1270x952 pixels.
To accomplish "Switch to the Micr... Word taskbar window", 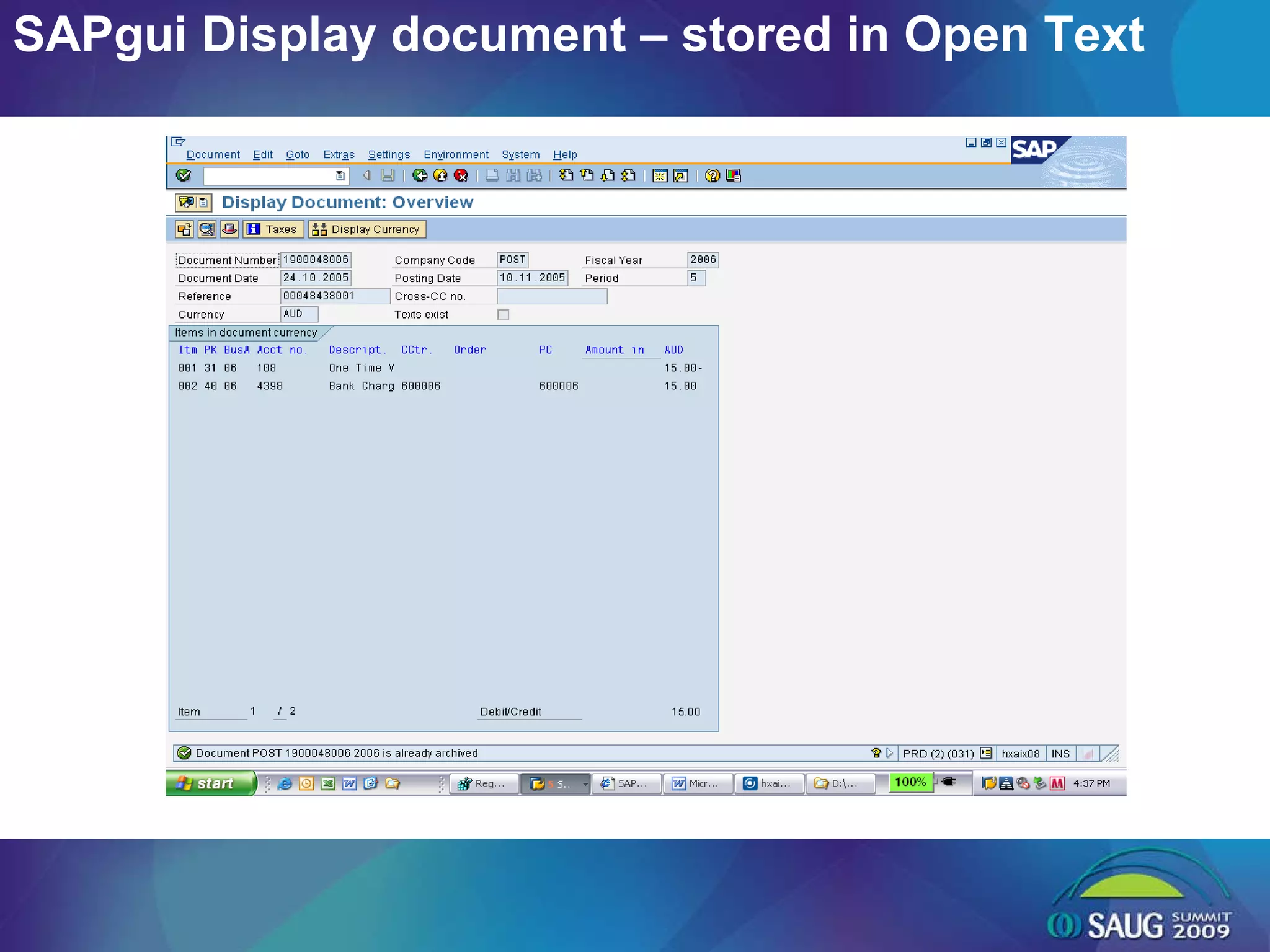I will tap(698, 784).
